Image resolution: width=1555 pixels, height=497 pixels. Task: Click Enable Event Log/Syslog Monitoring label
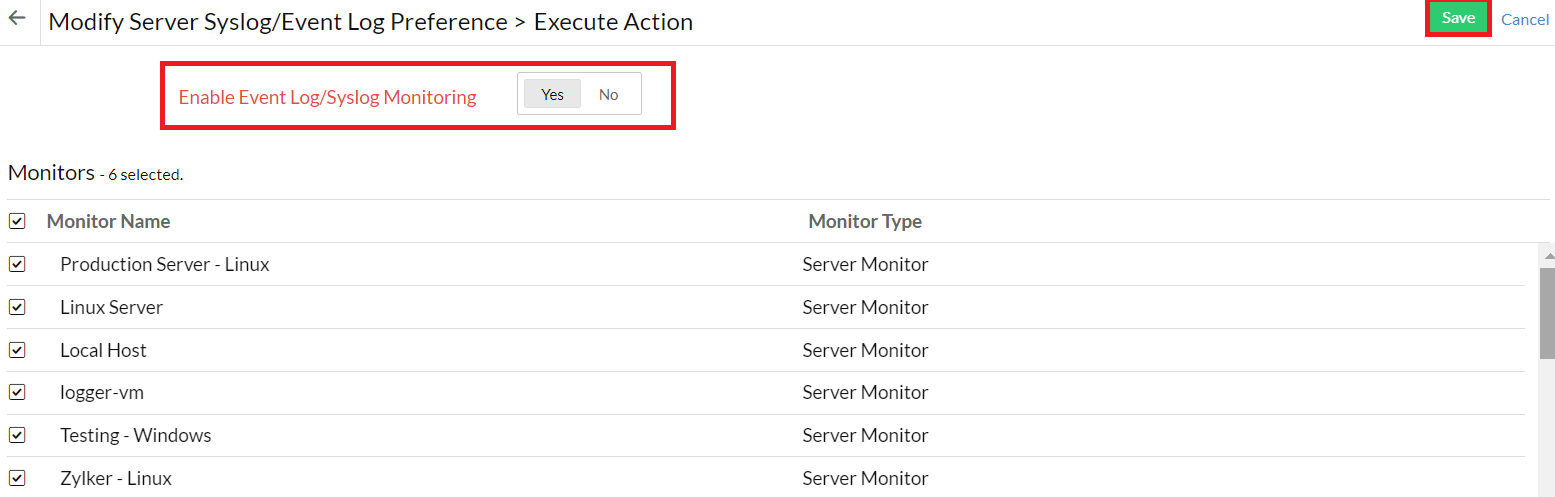[327, 97]
